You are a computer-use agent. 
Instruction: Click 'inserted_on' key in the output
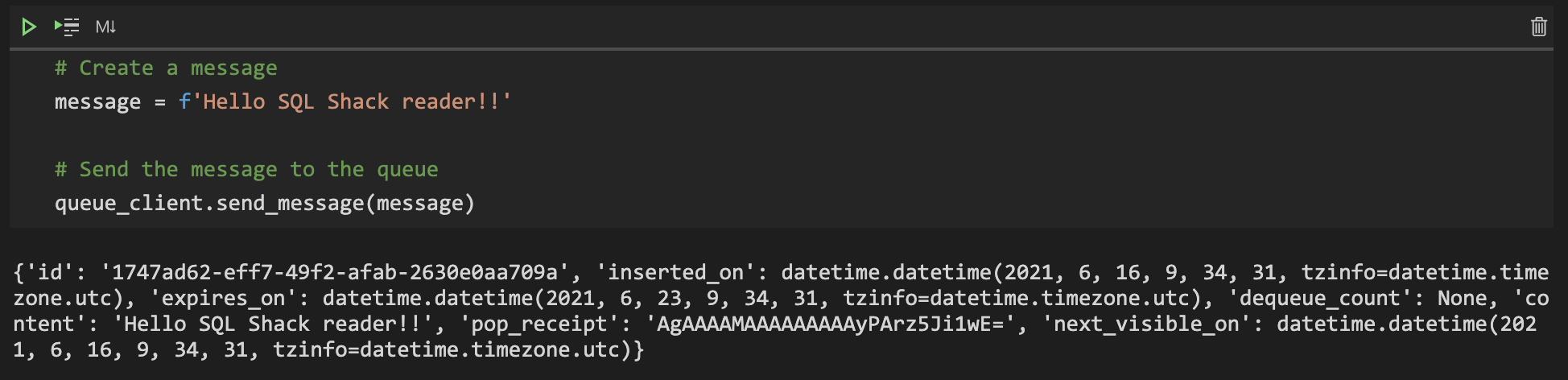click(x=675, y=273)
